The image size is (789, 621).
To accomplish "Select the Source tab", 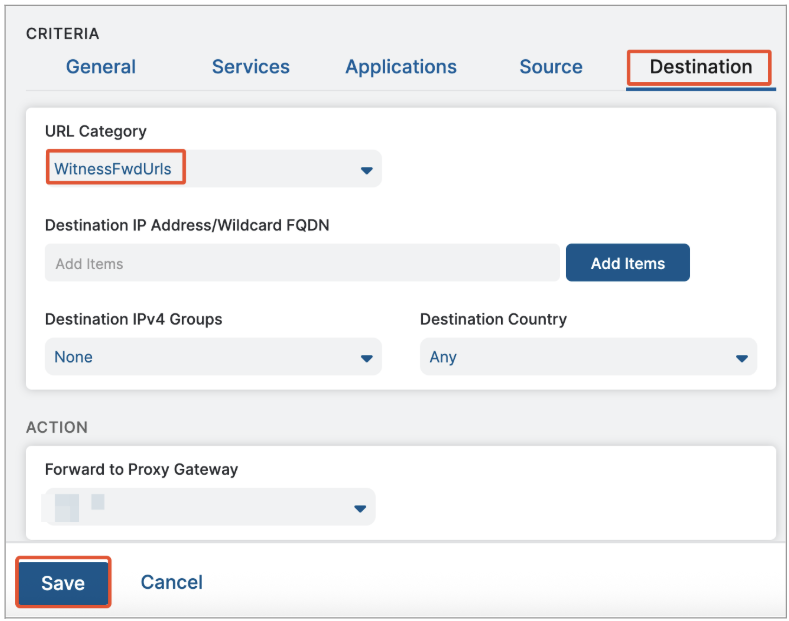I will (551, 67).
